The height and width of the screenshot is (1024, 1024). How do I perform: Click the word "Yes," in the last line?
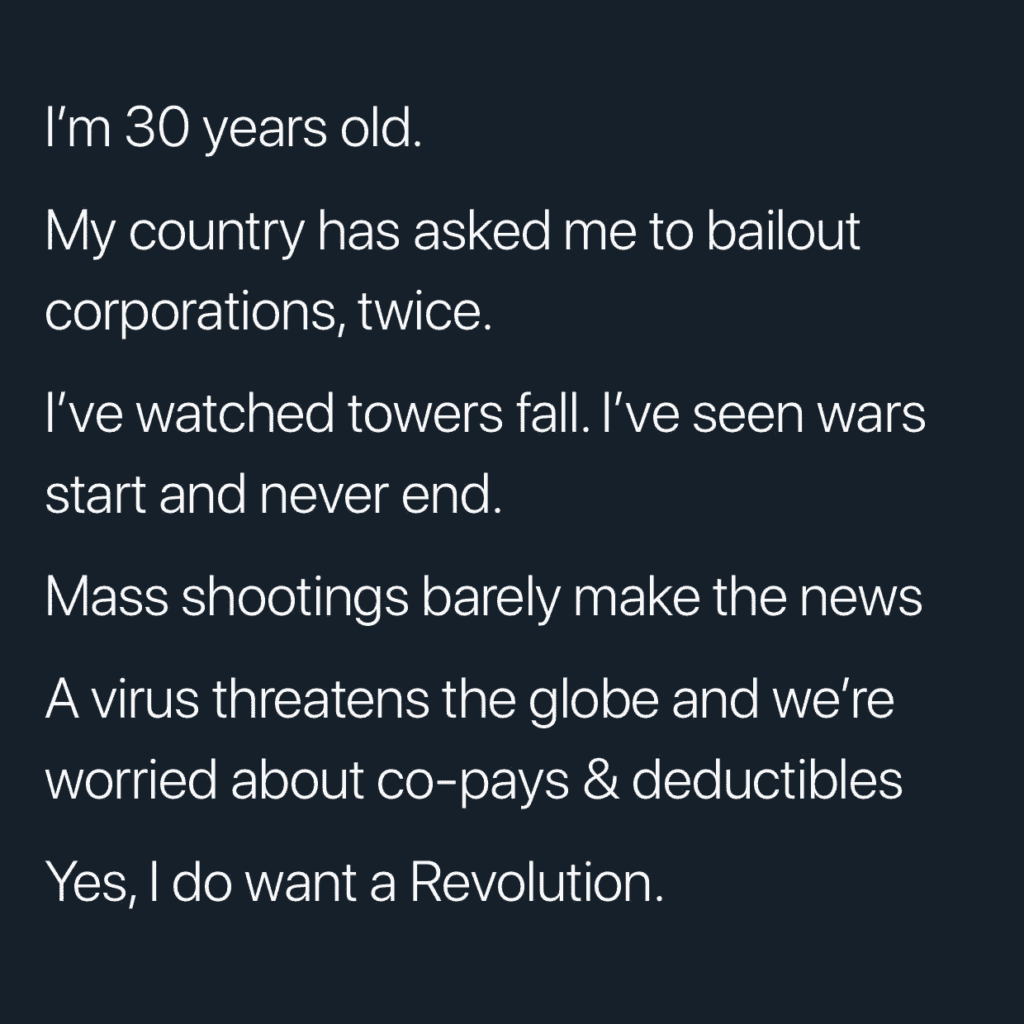coord(92,883)
